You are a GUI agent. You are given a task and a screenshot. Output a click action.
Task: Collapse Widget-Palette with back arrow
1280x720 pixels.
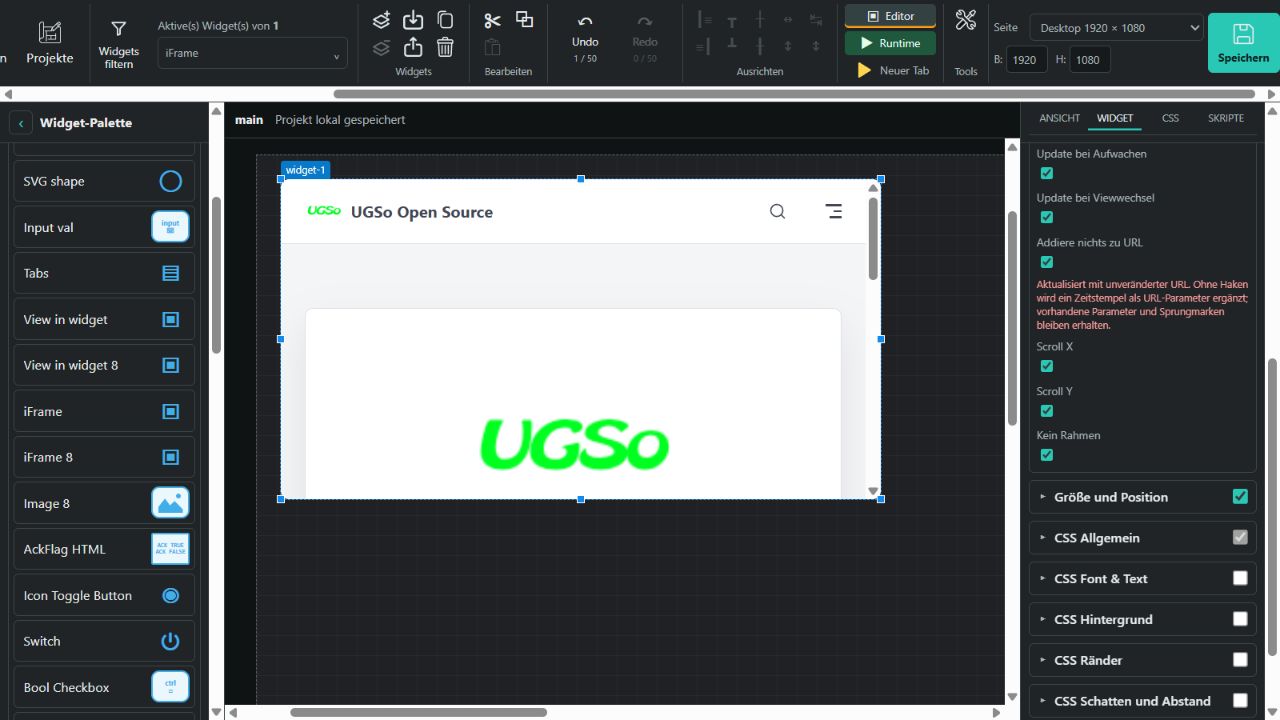tap(21, 123)
